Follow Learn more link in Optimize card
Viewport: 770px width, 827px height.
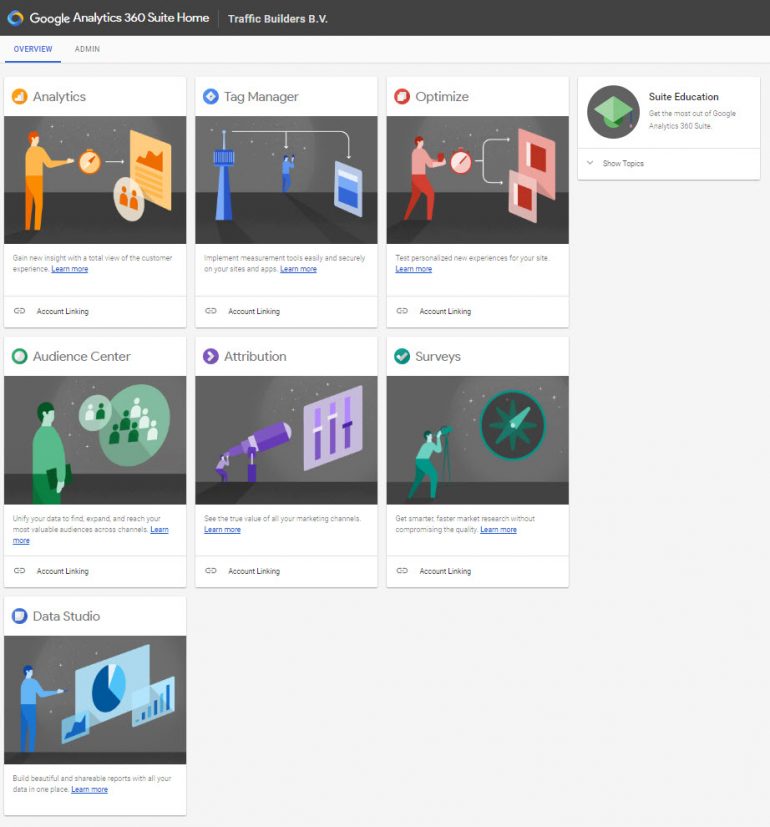pos(413,269)
